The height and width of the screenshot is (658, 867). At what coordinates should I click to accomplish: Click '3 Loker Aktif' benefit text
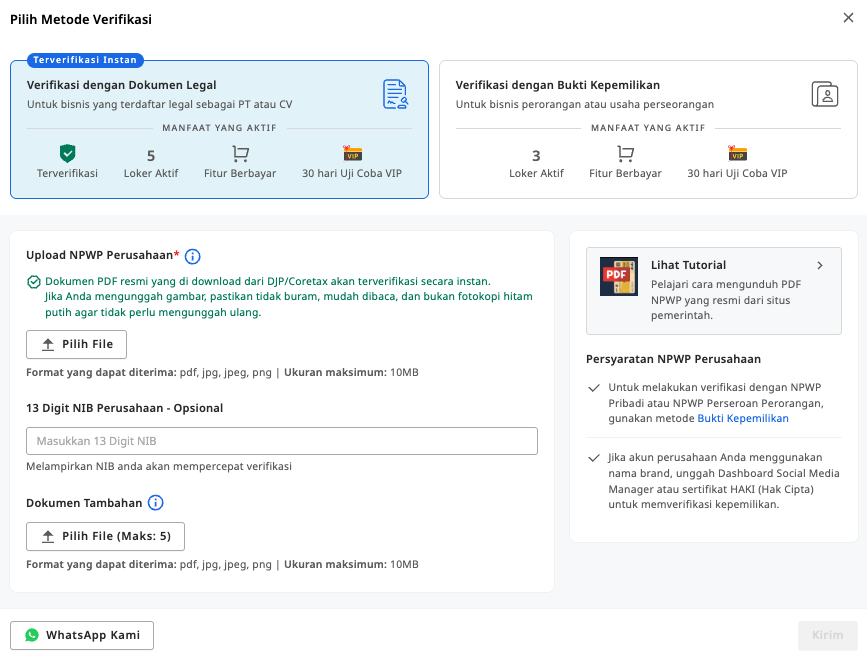pyautogui.click(x=536, y=164)
